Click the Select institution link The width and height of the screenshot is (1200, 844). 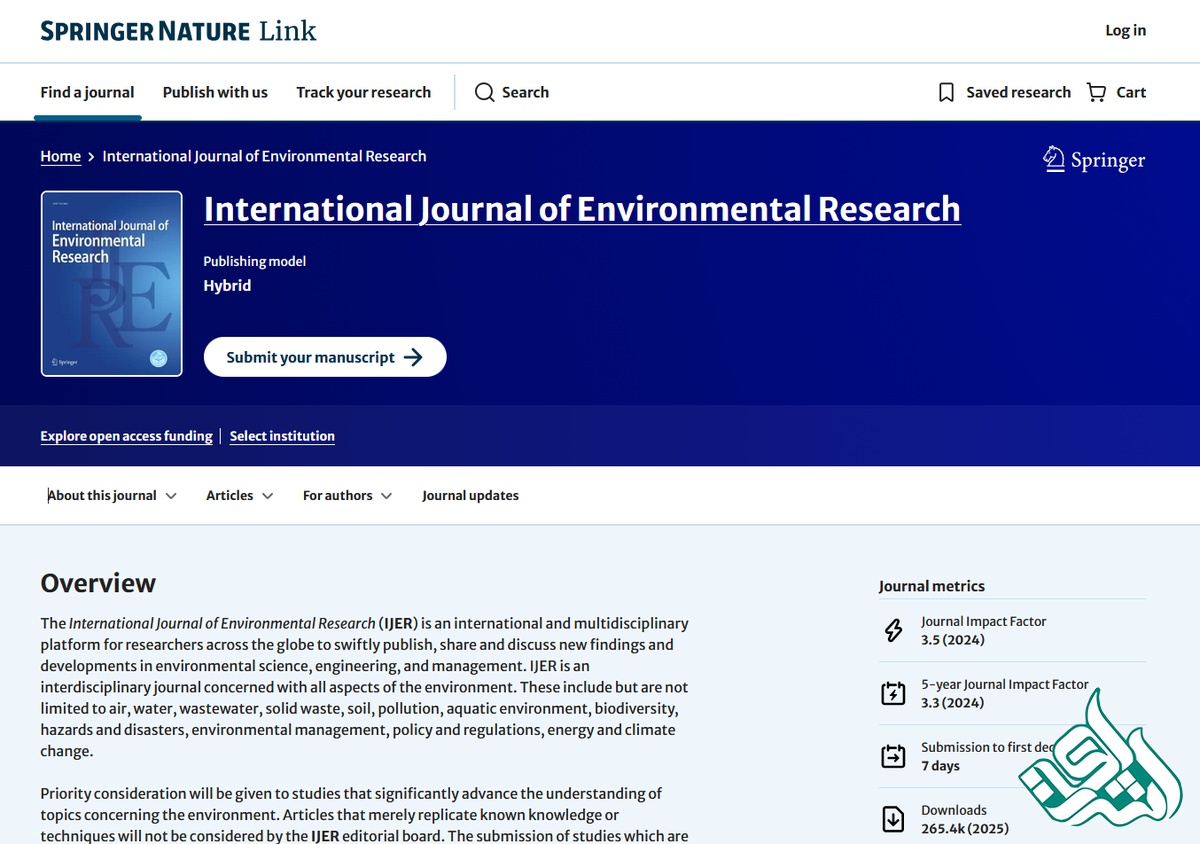coord(282,436)
